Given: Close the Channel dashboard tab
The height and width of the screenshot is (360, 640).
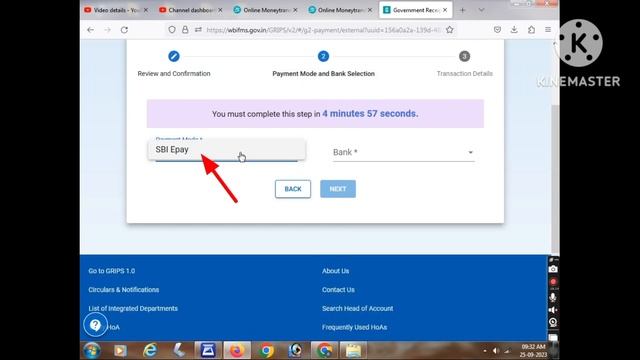Looking at the screenshot, I should pos(220,10).
